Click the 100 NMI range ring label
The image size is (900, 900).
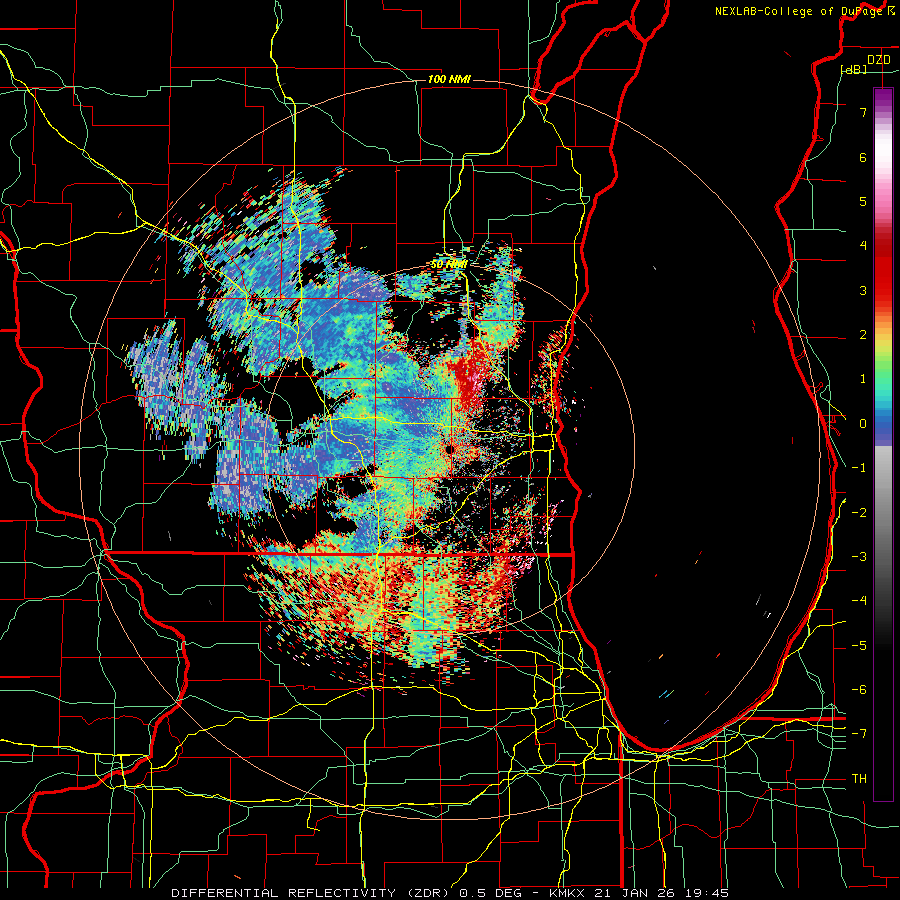pyautogui.click(x=449, y=79)
